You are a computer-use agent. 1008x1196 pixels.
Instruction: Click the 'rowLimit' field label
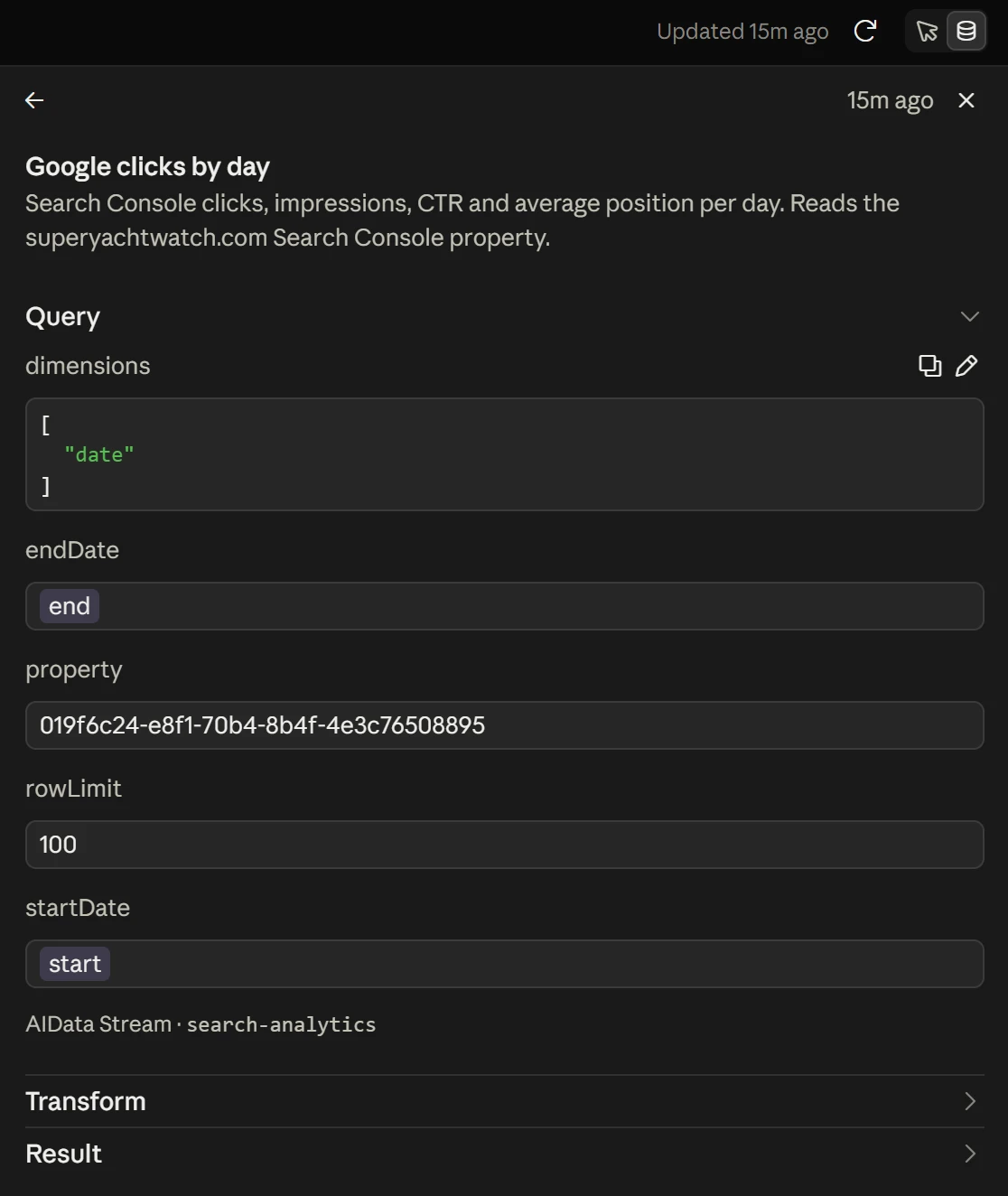[73, 789]
